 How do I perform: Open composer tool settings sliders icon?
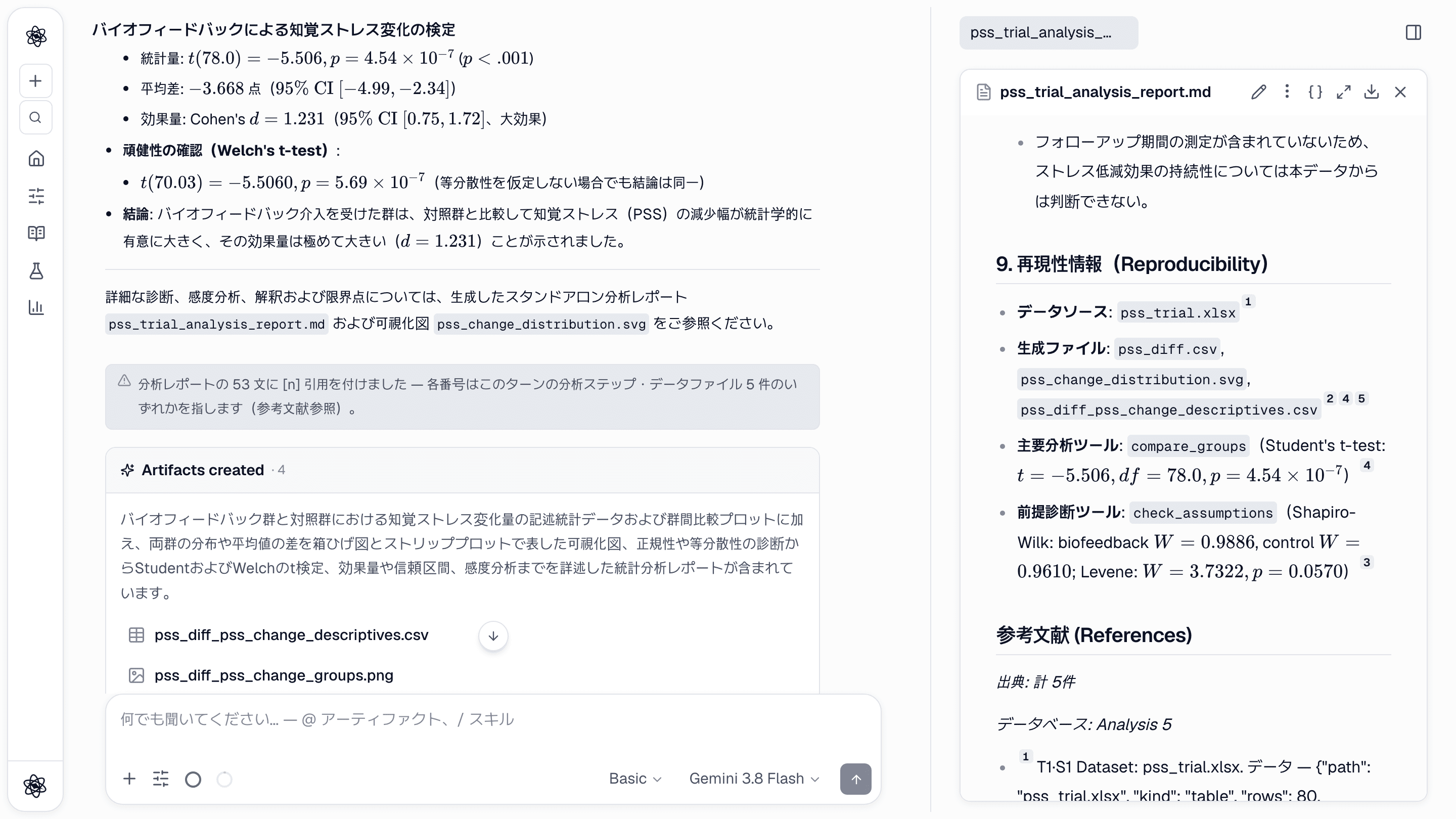point(161,779)
